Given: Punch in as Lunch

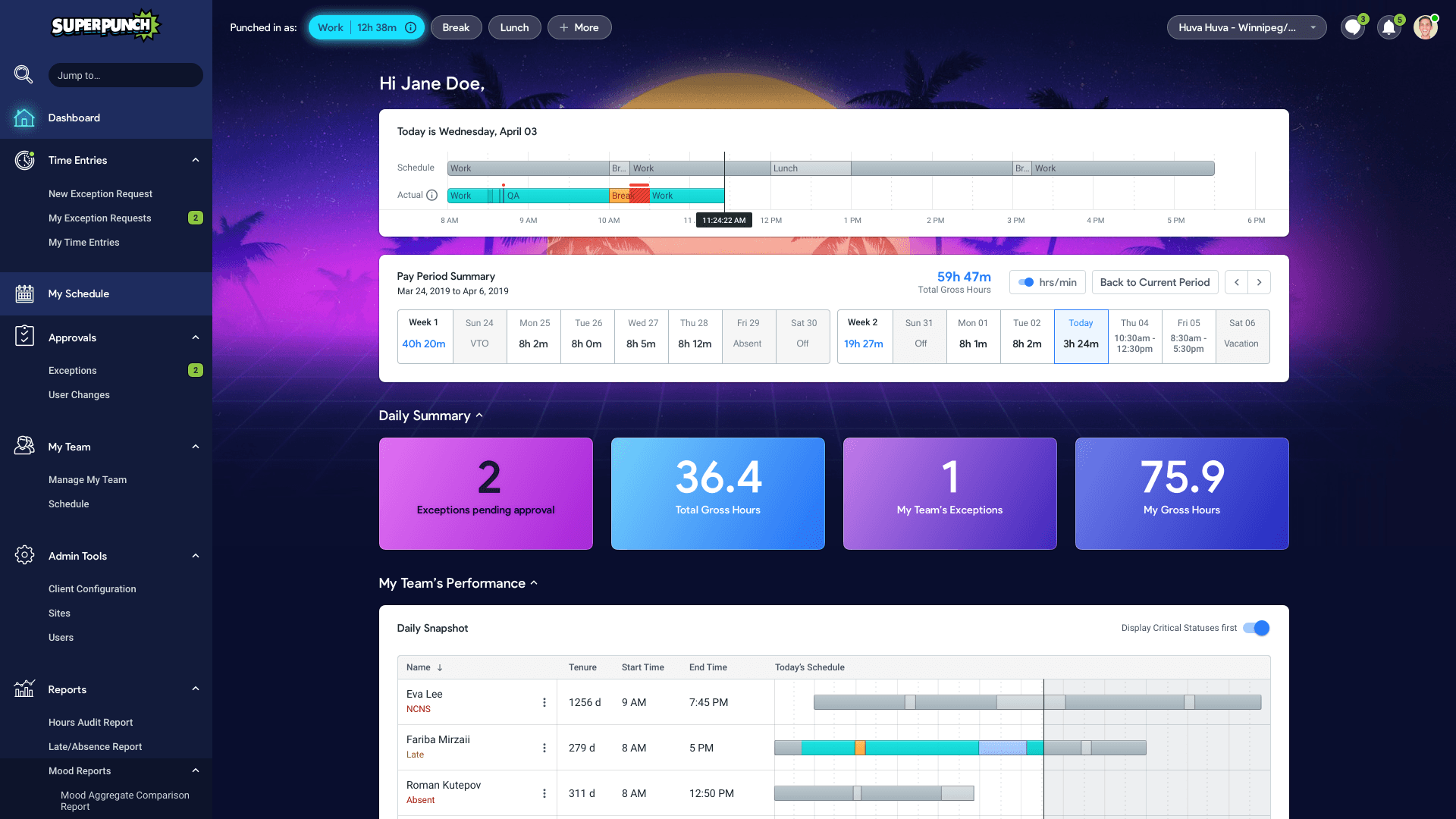Looking at the screenshot, I should pyautogui.click(x=514, y=27).
